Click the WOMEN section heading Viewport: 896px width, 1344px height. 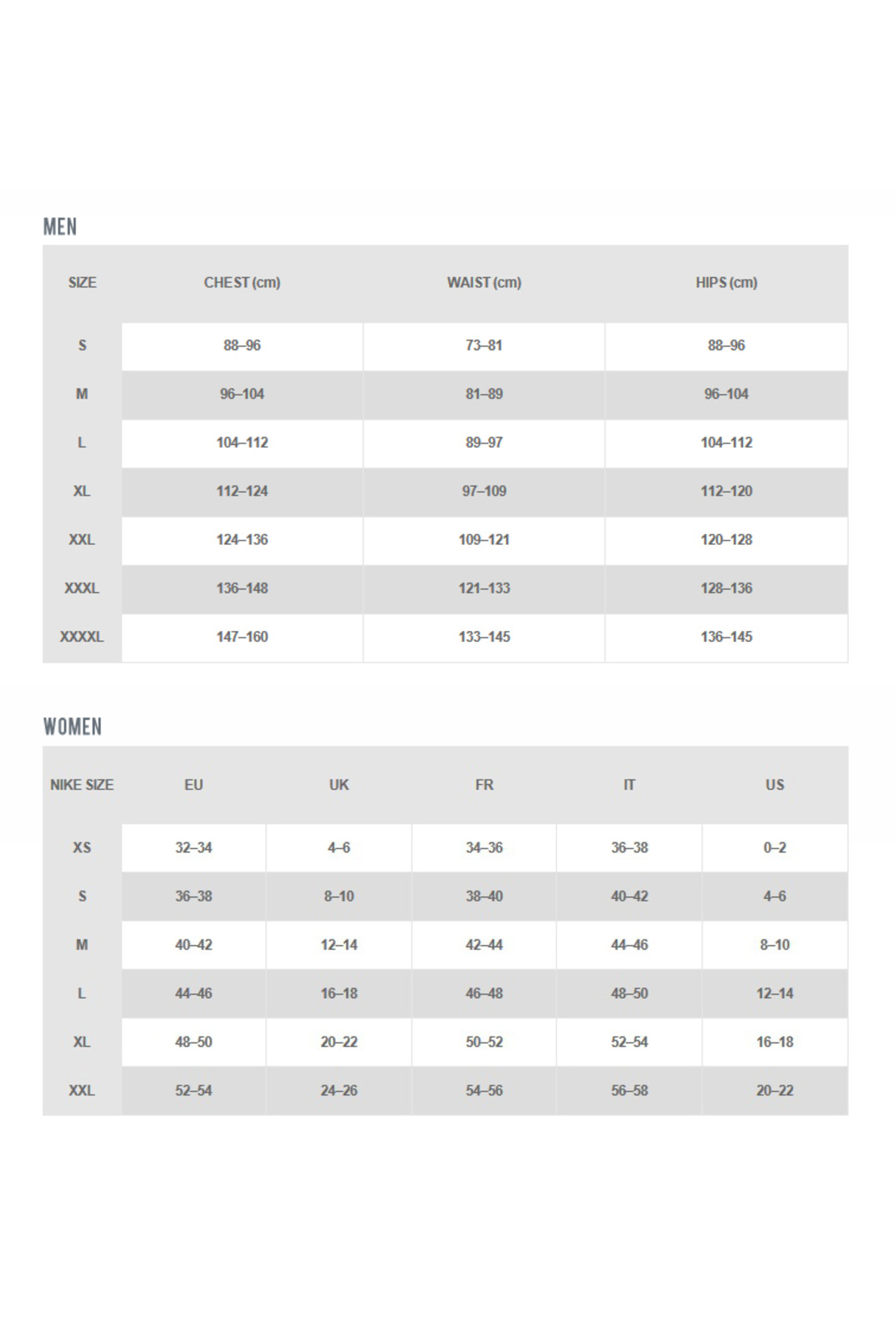coord(72,727)
